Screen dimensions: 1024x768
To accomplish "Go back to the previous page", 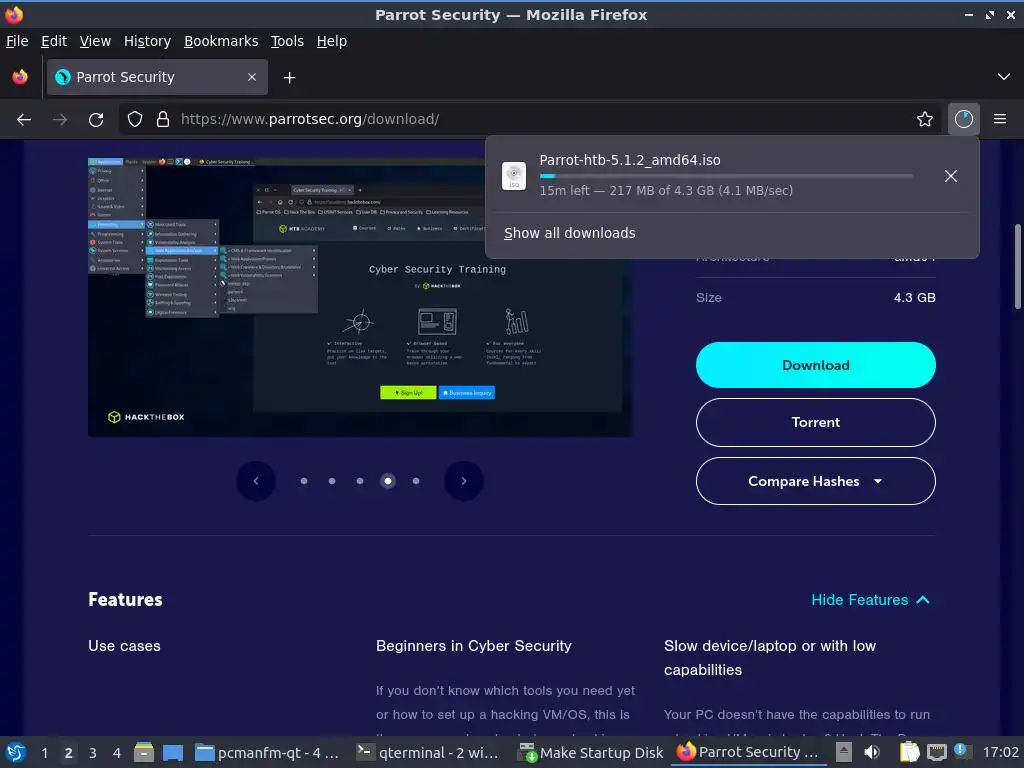I will (x=24, y=120).
